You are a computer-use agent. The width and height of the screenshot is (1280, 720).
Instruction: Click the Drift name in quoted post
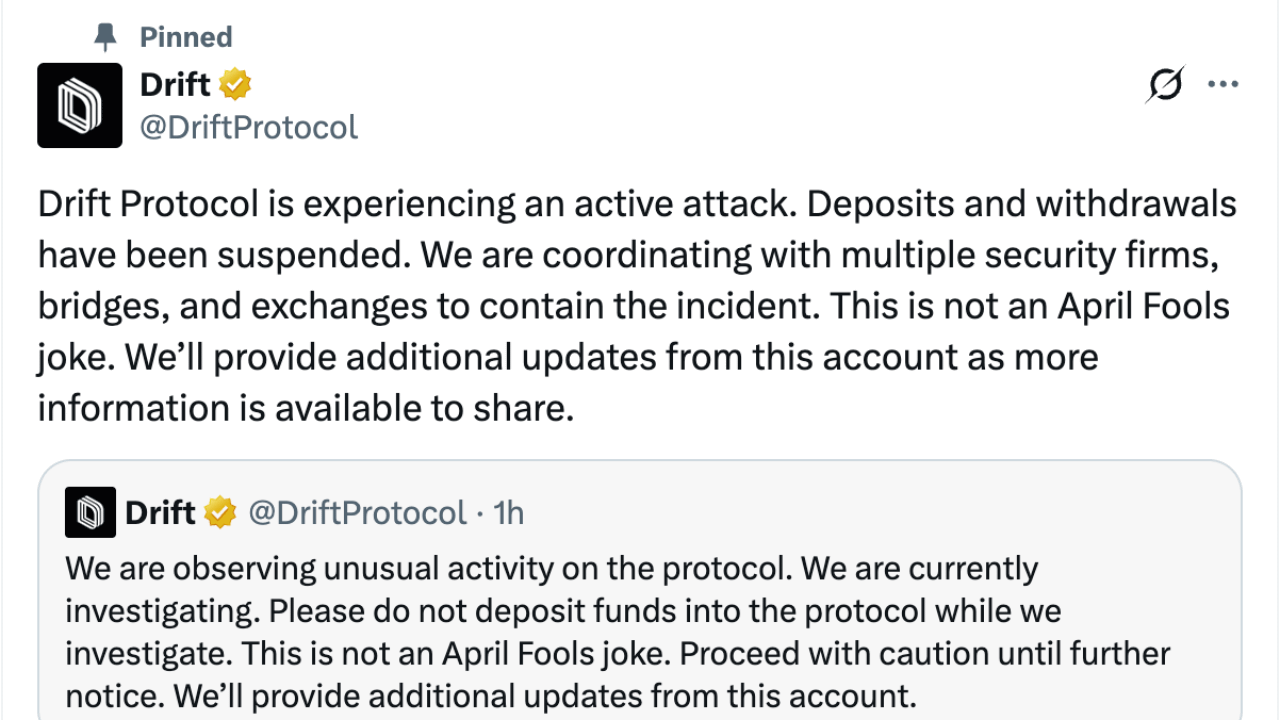pyautogui.click(x=160, y=514)
